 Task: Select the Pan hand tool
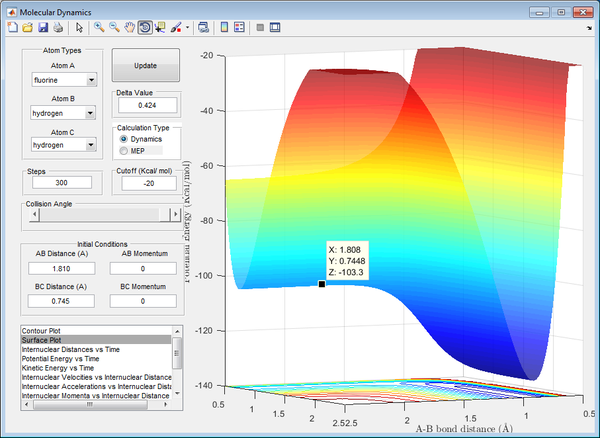(129, 27)
